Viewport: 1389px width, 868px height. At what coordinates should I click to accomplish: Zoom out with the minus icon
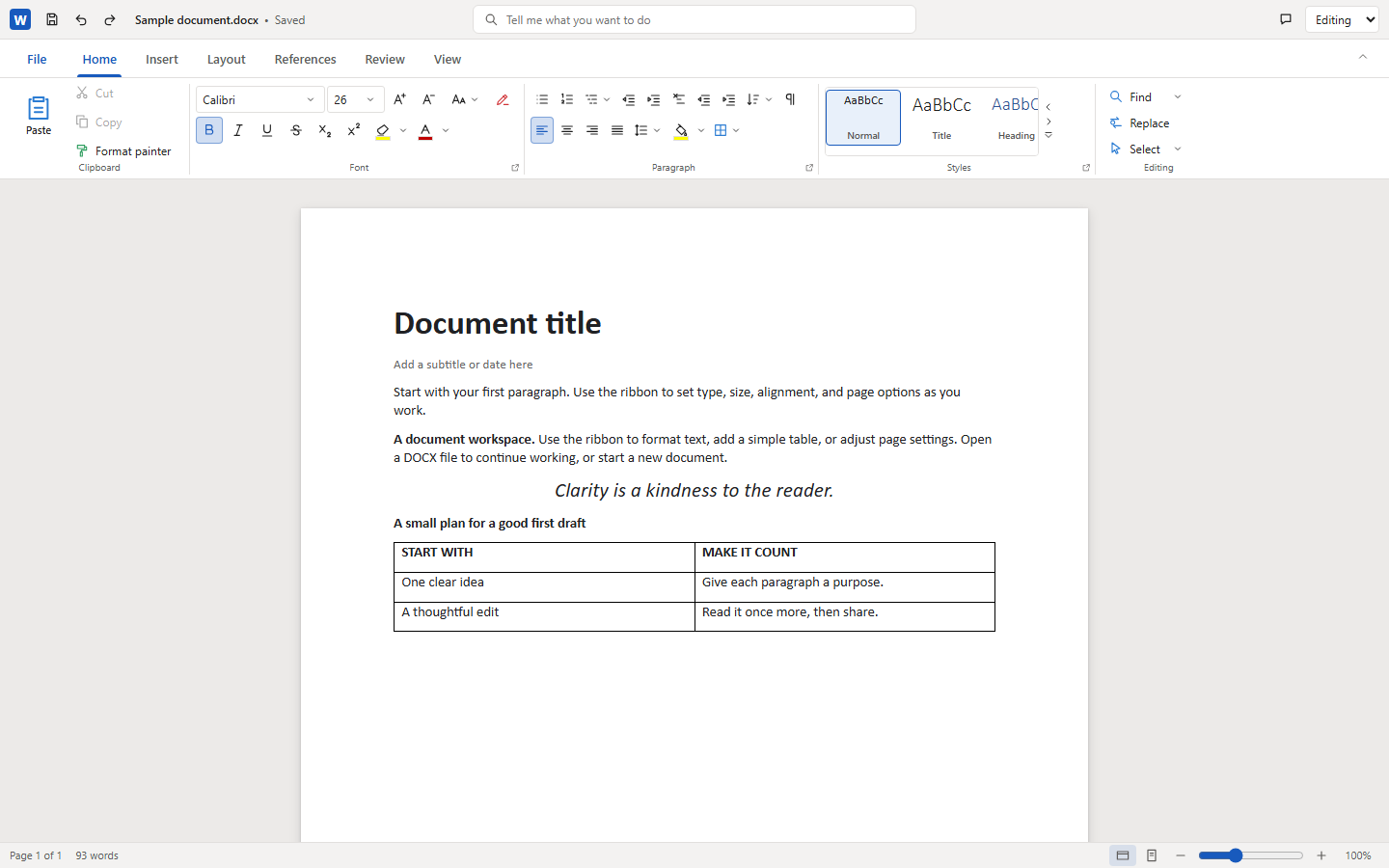(x=1181, y=855)
